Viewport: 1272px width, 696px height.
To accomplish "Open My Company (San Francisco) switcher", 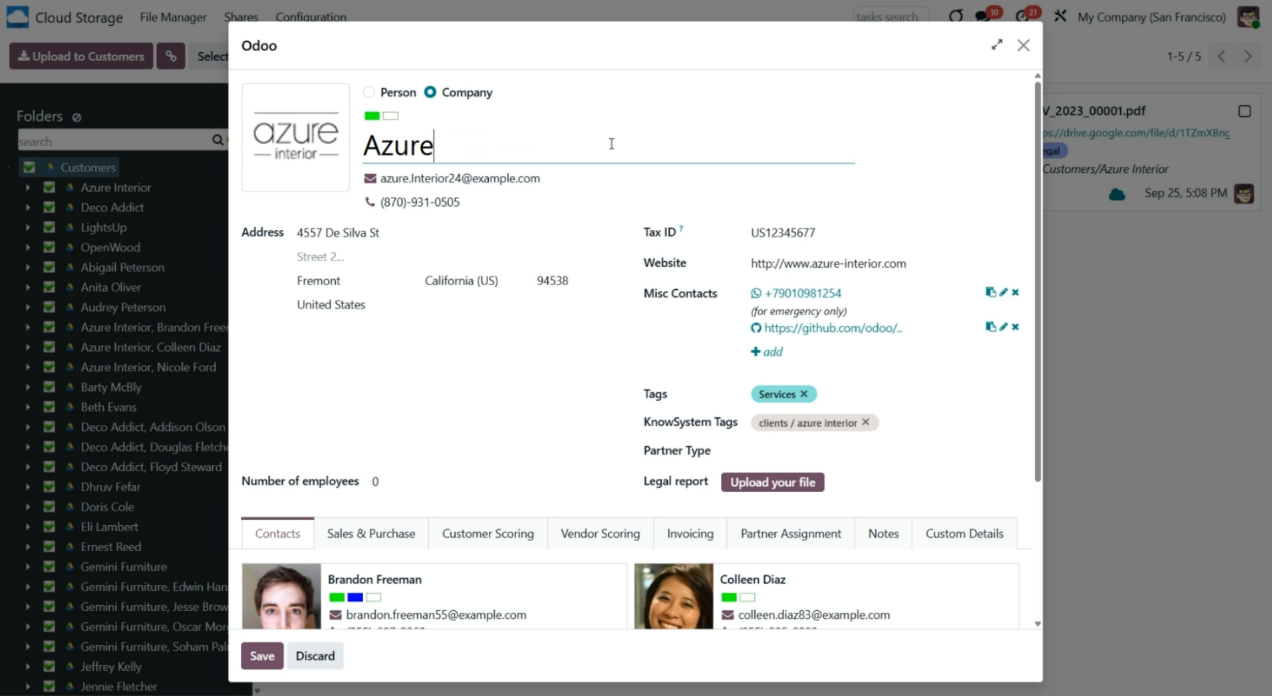I will pyautogui.click(x=1151, y=17).
